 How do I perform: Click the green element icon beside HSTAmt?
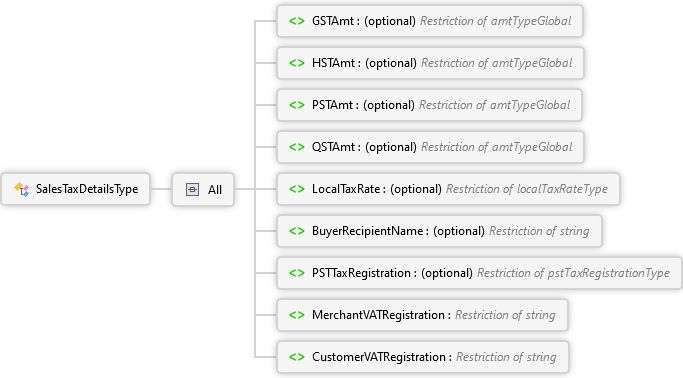[297, 63]
